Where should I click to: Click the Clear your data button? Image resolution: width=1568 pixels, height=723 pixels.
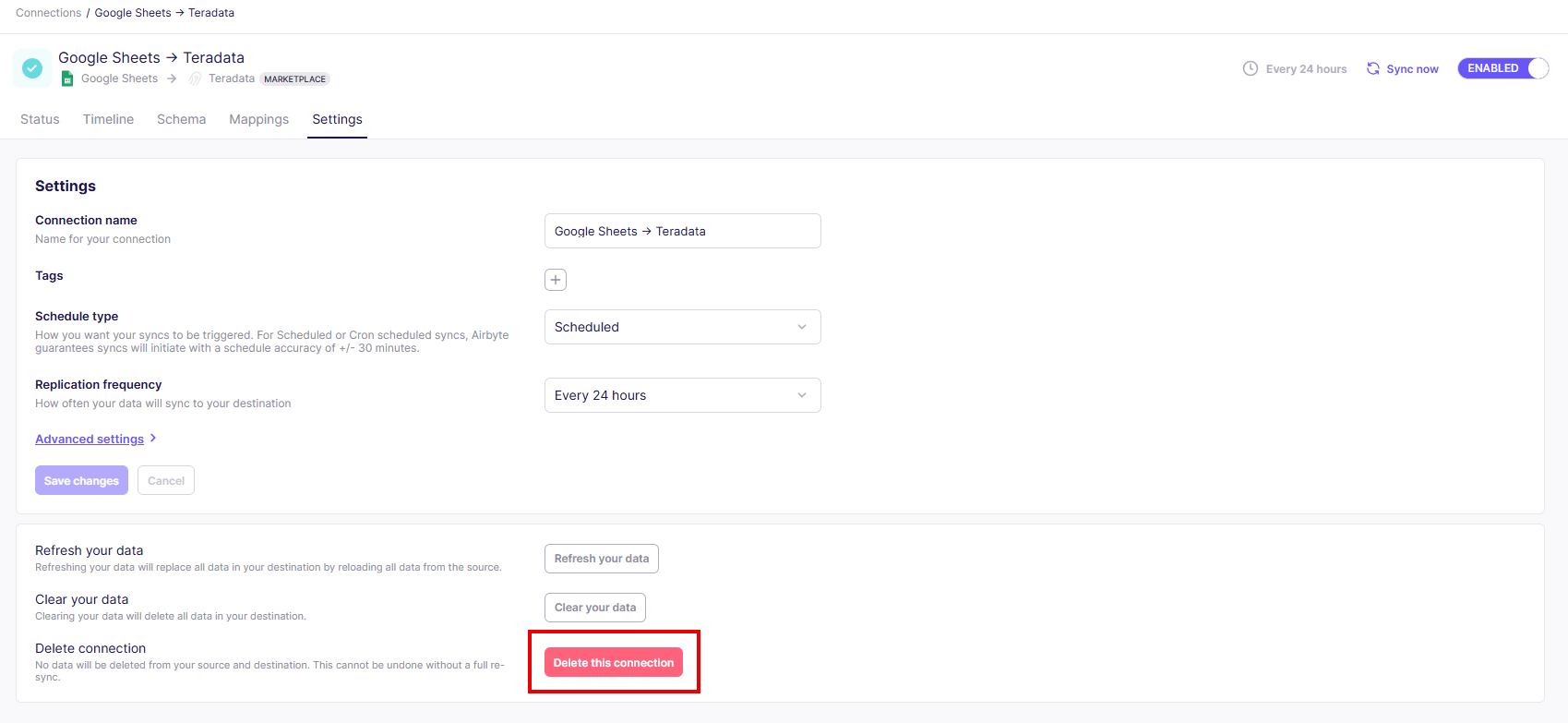pos(595,608)
